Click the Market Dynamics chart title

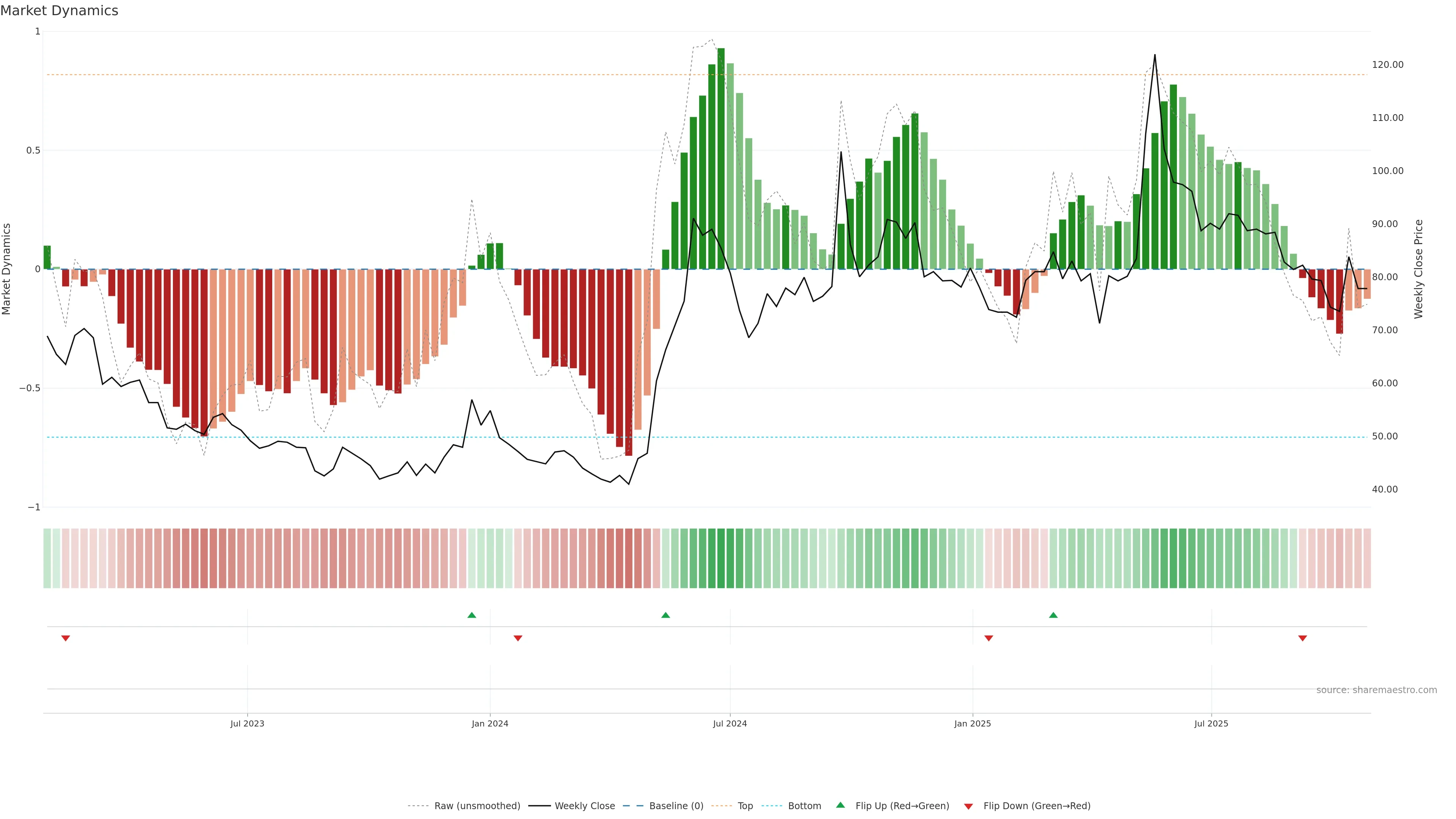[60, 11]
